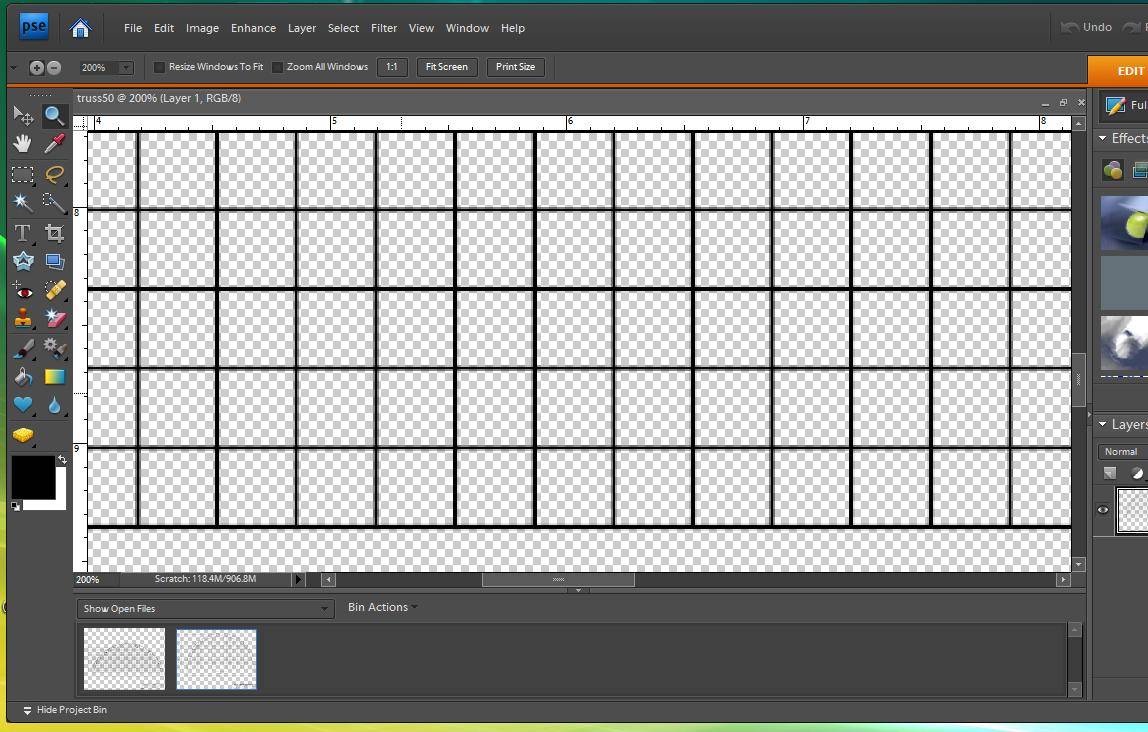Screen dimensions: 1148x732
Task: Click the Fit Screen button
Action: click(x=446, y=67)
